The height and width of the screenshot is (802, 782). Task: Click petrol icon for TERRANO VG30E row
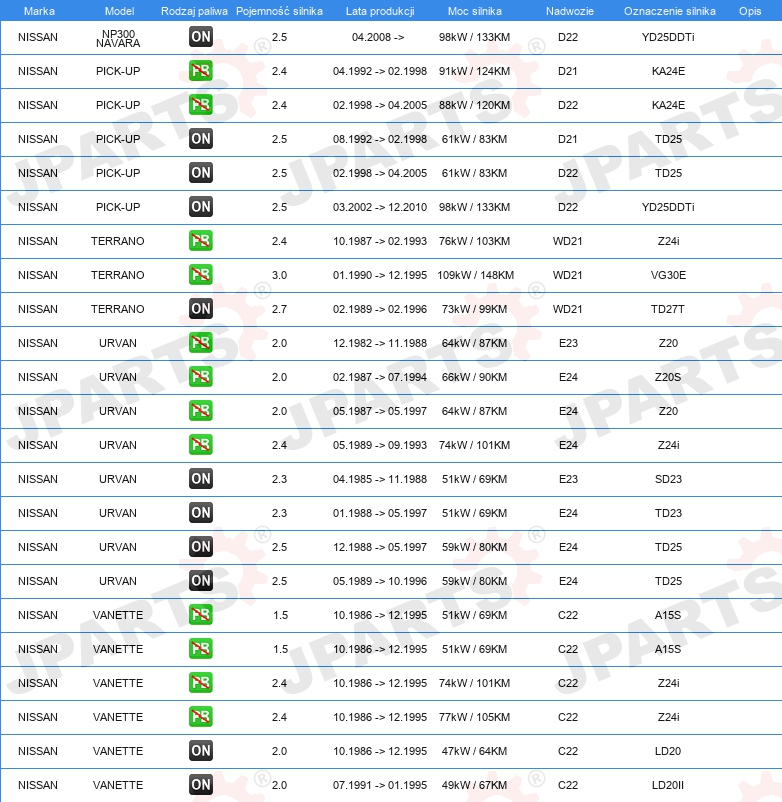pyautogui.click(x=200, y=275)
